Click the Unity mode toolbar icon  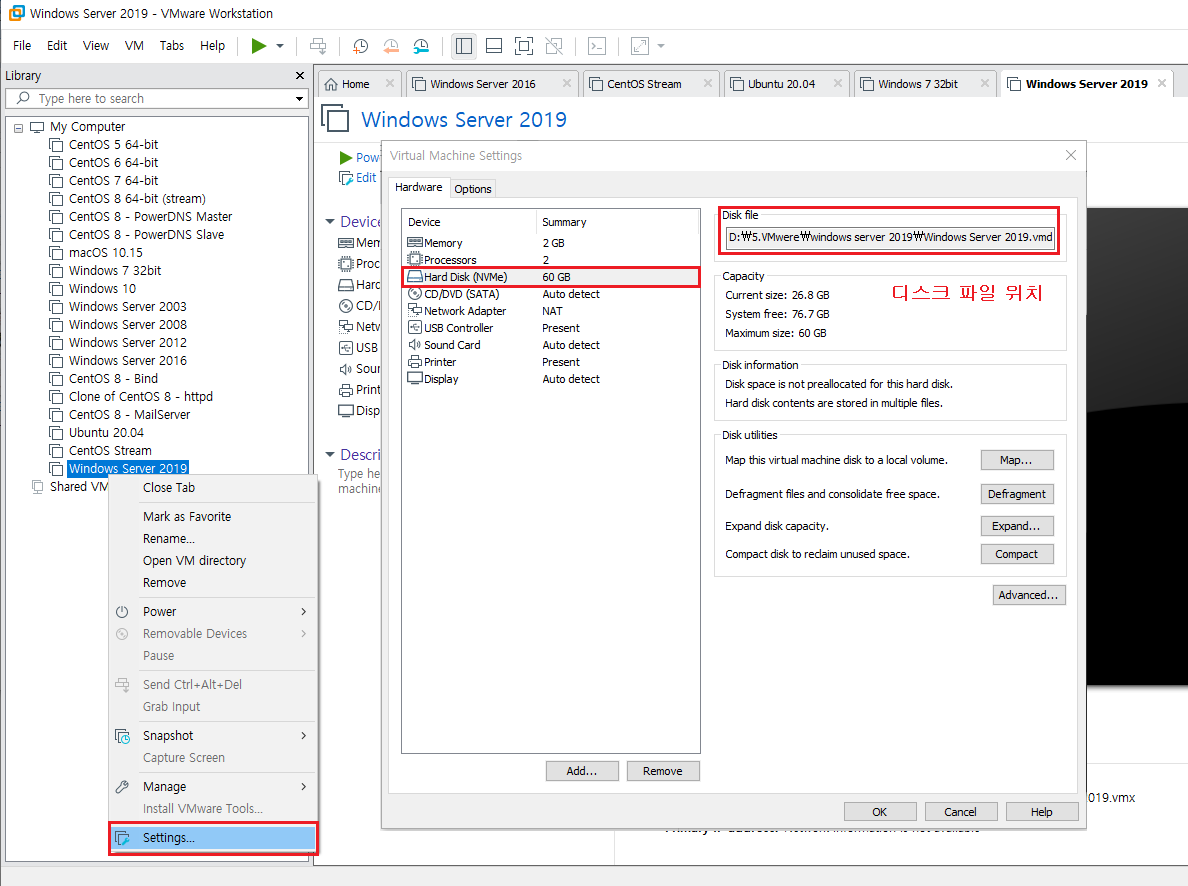pyautogui.click(x=554, y=46)
